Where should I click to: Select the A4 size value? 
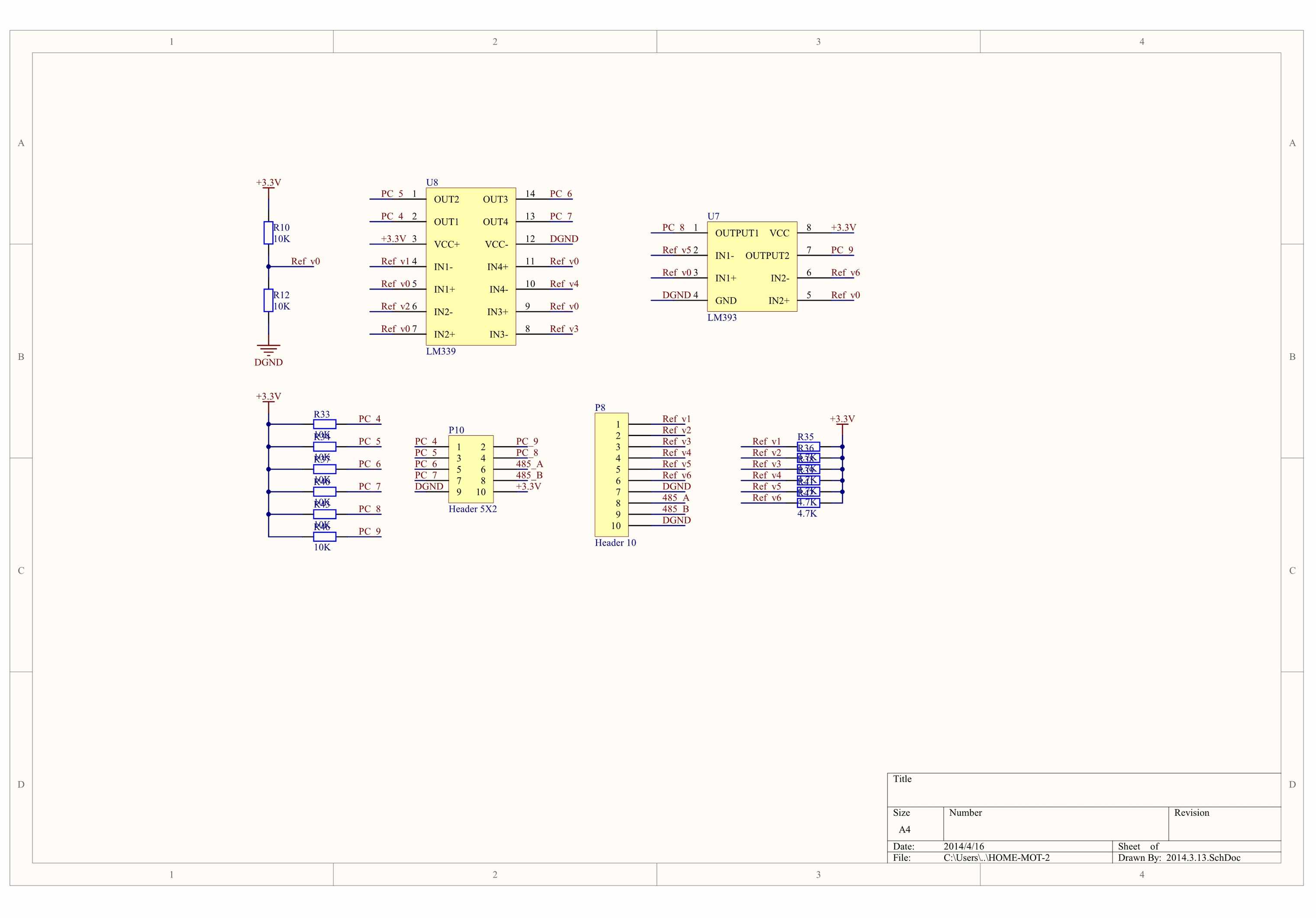coord(904,830)
